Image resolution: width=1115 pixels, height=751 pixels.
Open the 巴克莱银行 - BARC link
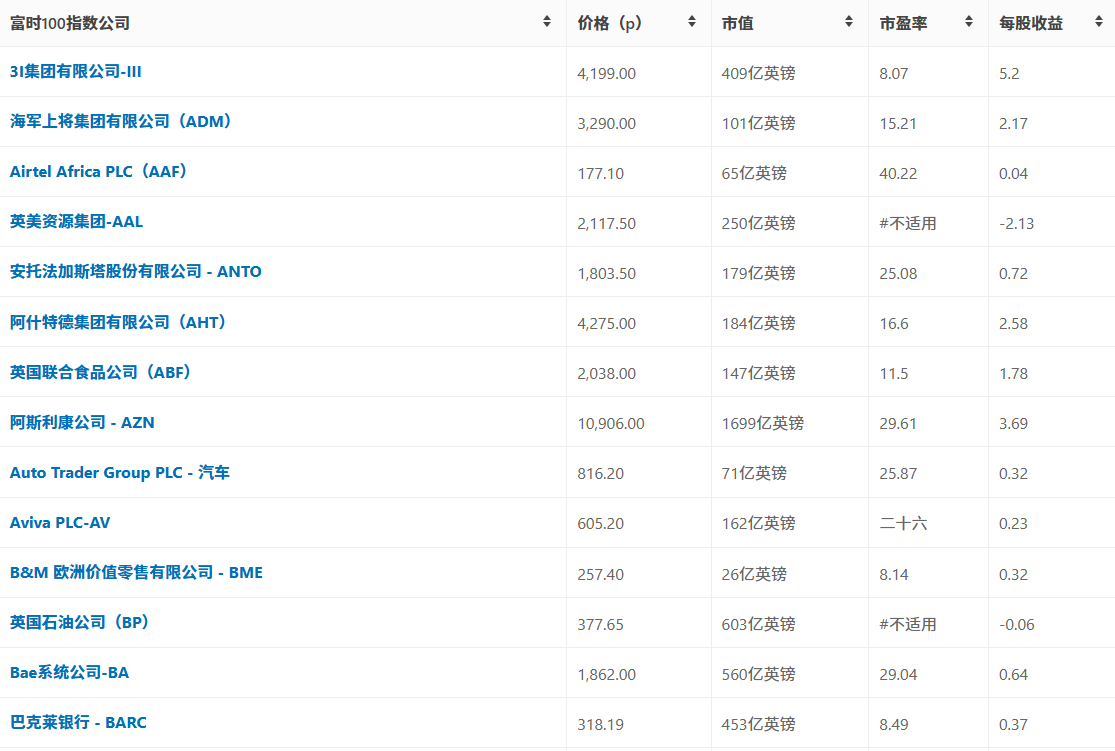[78, 723]
